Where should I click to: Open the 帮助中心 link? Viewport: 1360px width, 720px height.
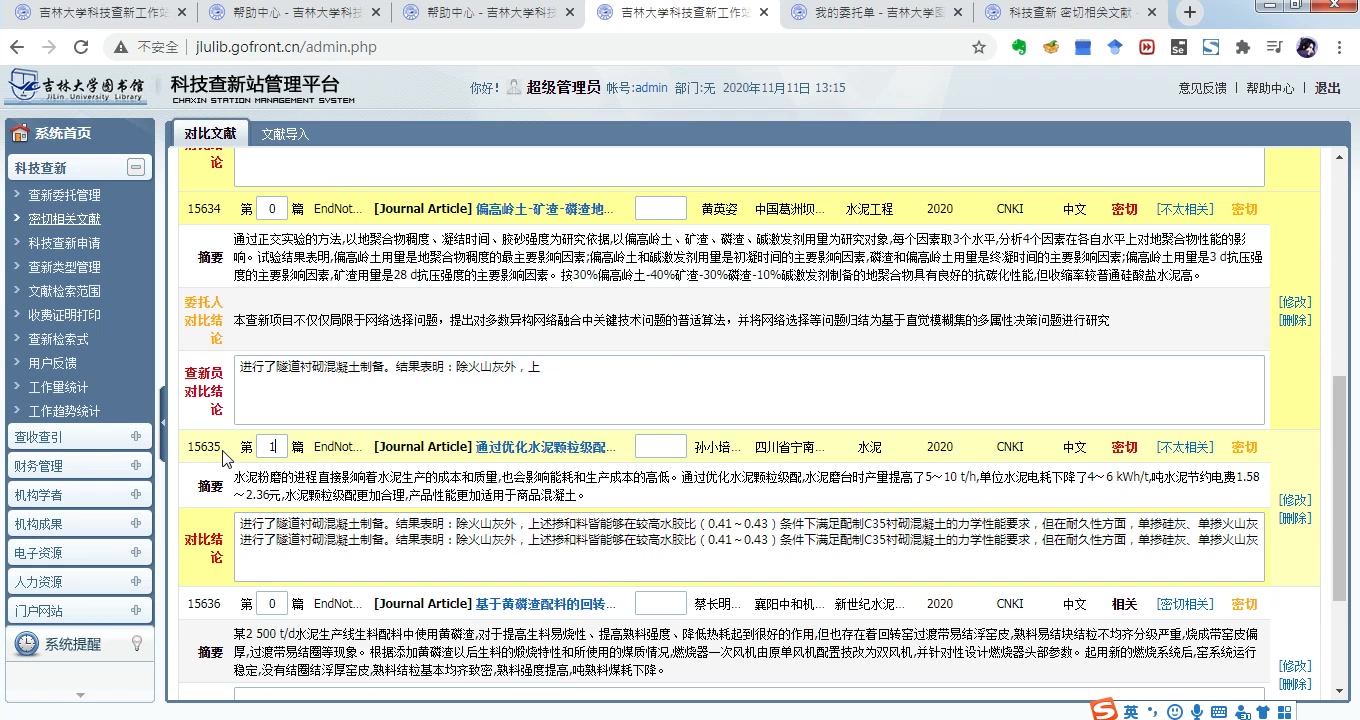(1270, 88)
